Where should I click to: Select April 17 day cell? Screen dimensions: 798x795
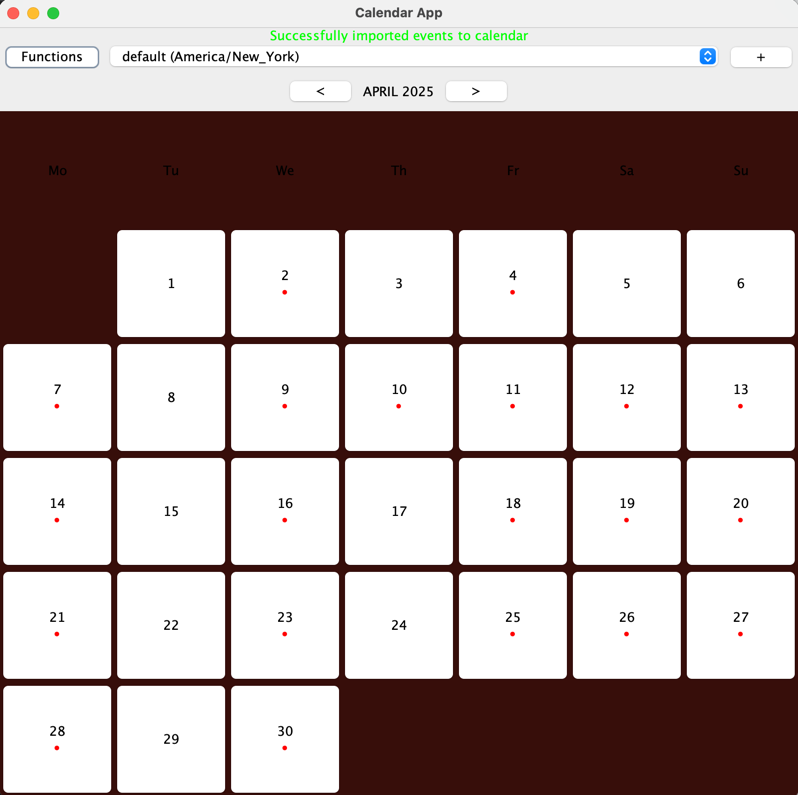point(399,512)
